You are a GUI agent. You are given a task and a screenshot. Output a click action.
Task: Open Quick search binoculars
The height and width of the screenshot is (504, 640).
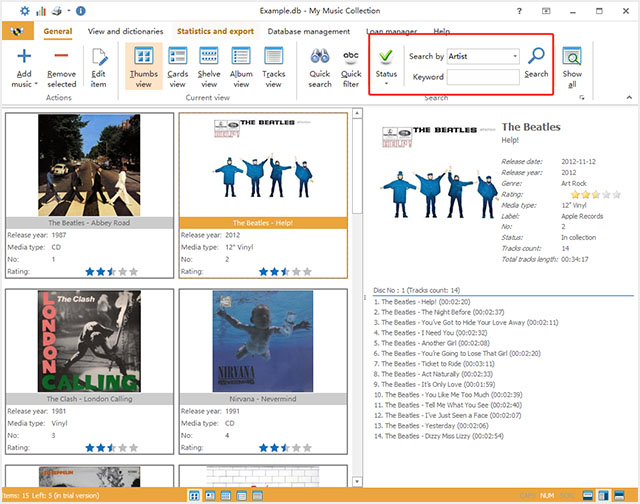(320, 67)
